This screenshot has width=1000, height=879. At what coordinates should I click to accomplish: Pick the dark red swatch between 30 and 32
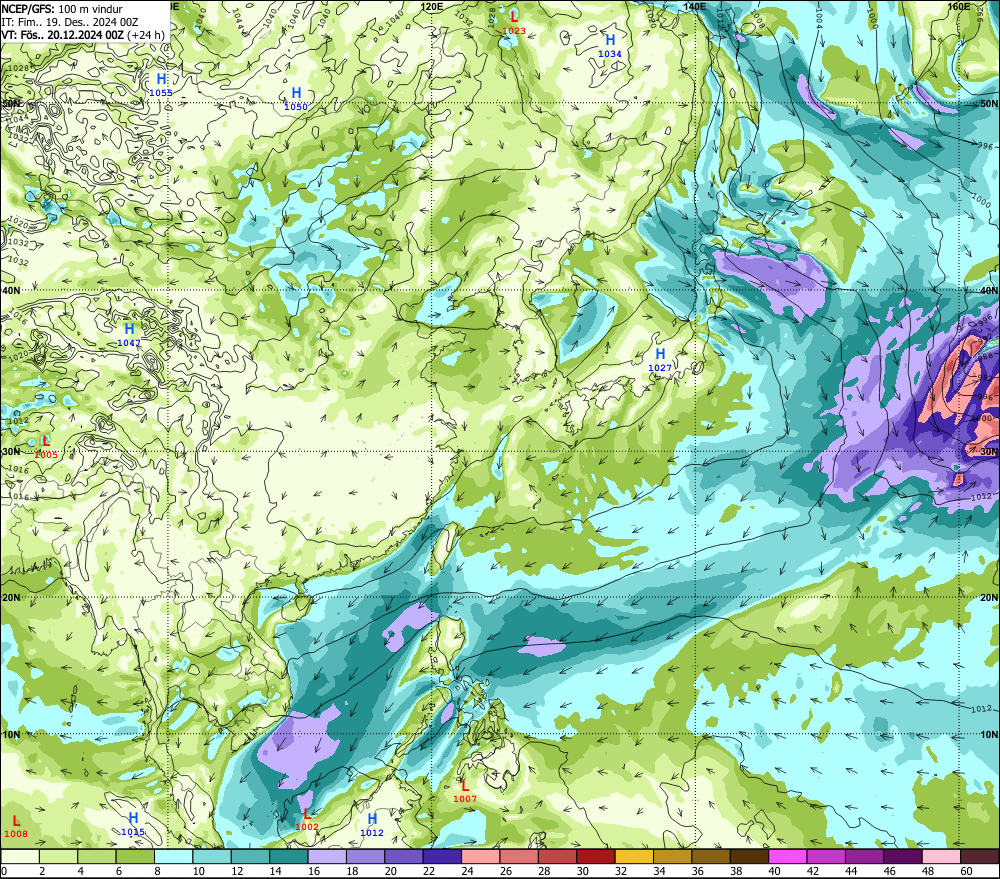pyautogui.click(x=596, y=856)
